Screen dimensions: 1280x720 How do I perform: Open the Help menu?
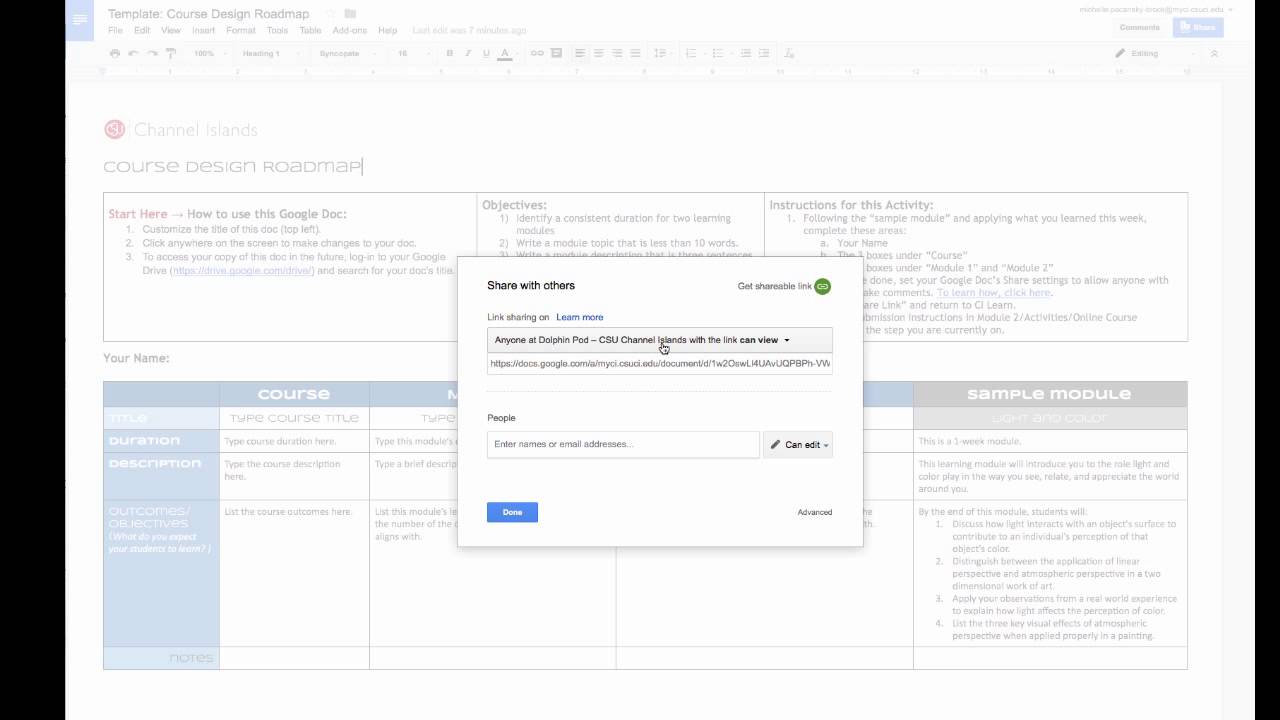coord(388,31)
